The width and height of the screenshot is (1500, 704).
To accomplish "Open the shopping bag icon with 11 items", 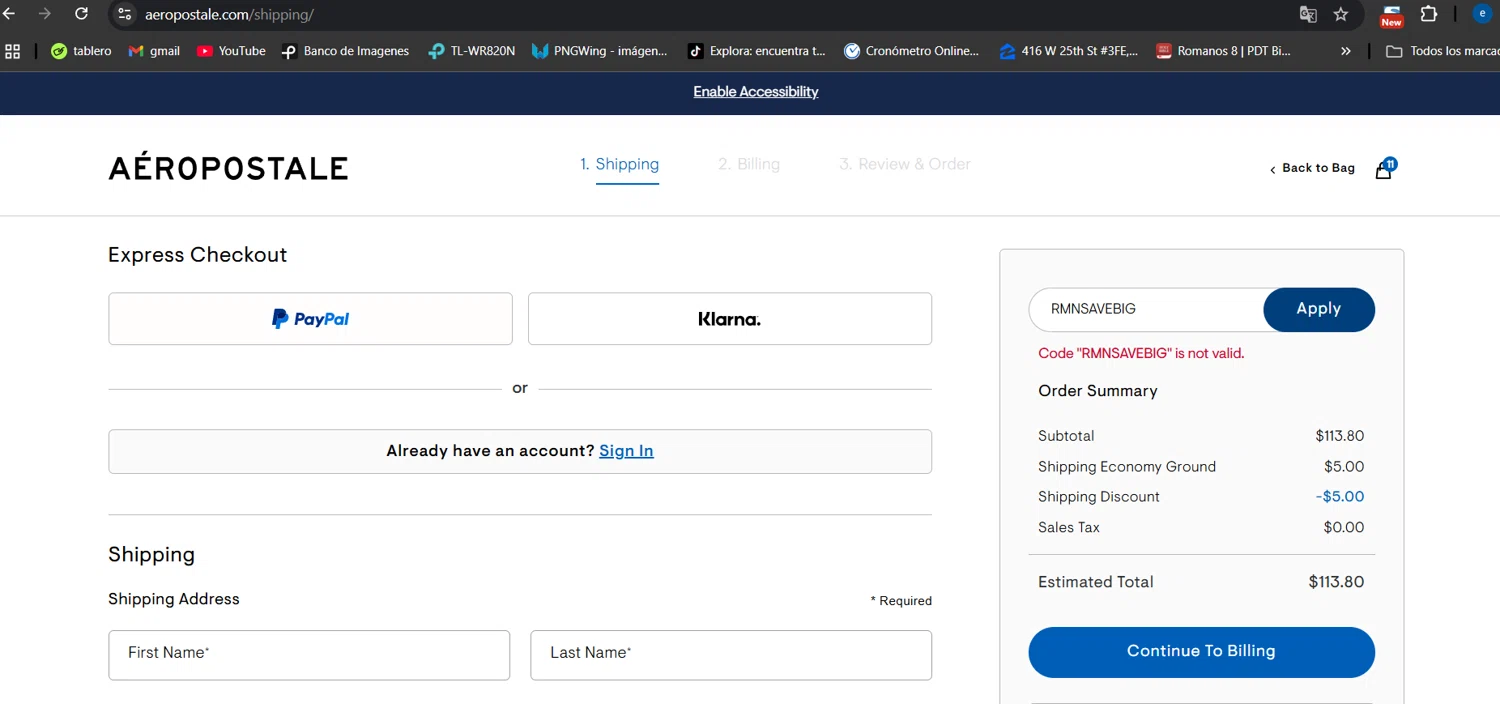I will (1385, 168).
